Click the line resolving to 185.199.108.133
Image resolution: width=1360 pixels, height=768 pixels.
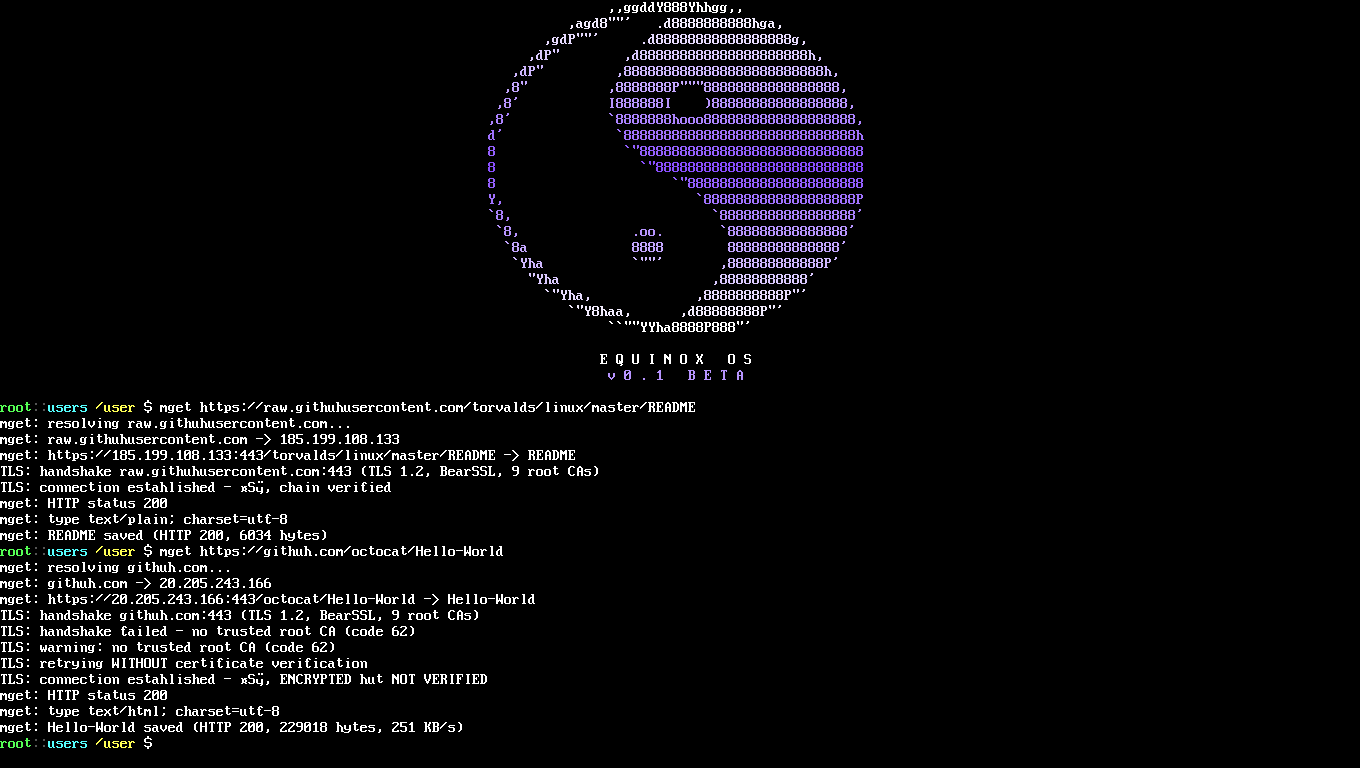200,439
